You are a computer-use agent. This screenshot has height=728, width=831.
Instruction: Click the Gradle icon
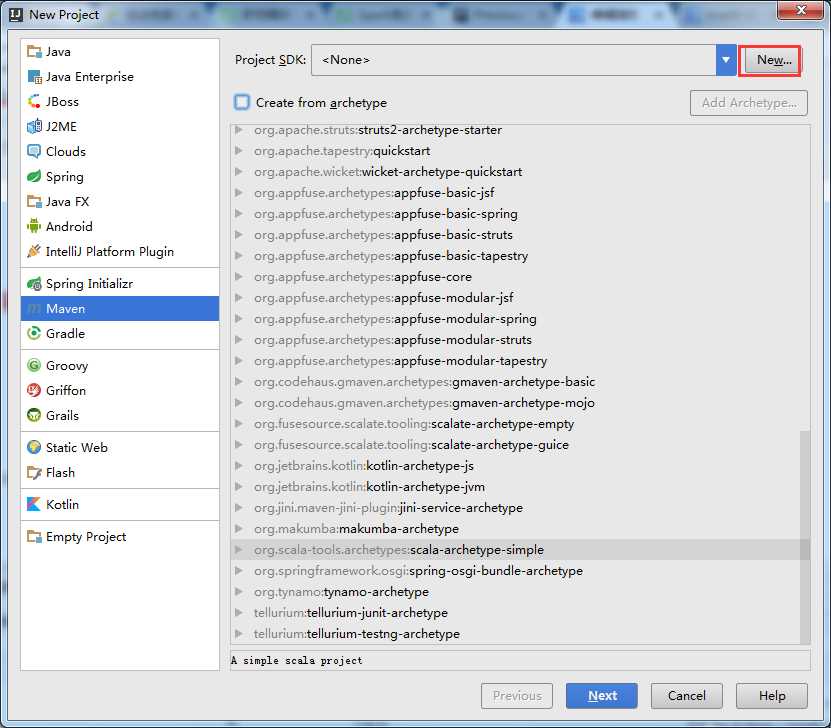[34, 333]
